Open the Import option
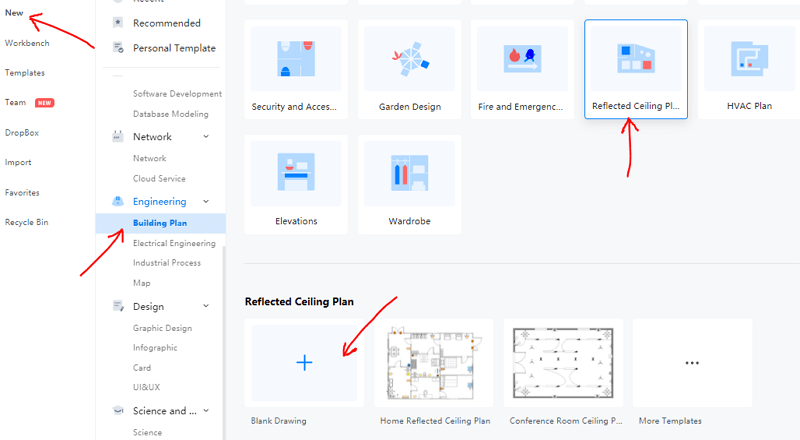The width and height of the screenshot is (800, 440). point(18,162)
